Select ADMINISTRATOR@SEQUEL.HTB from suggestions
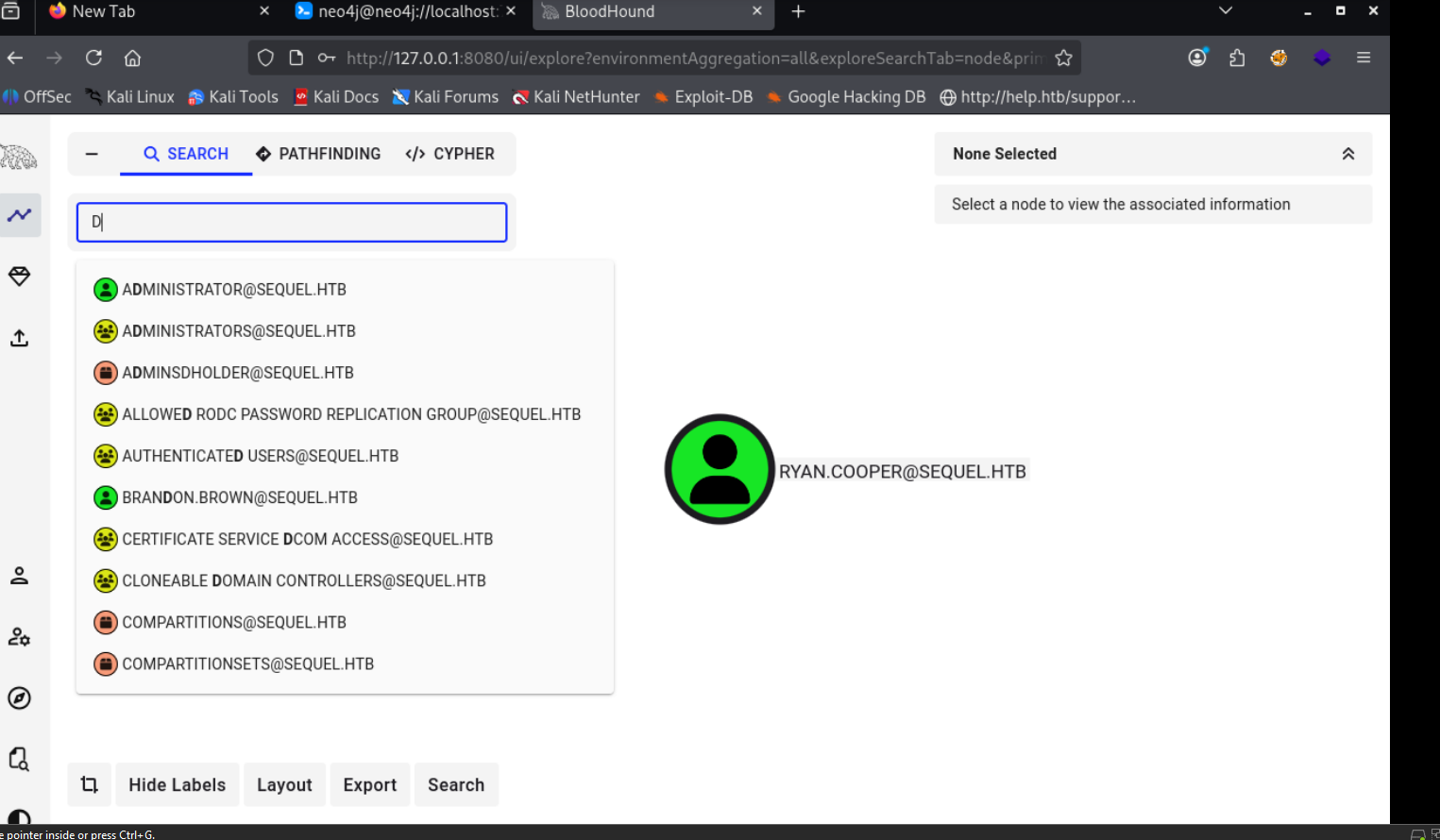This screenshot has width=1440, height=840. click(x=234, y=290)
